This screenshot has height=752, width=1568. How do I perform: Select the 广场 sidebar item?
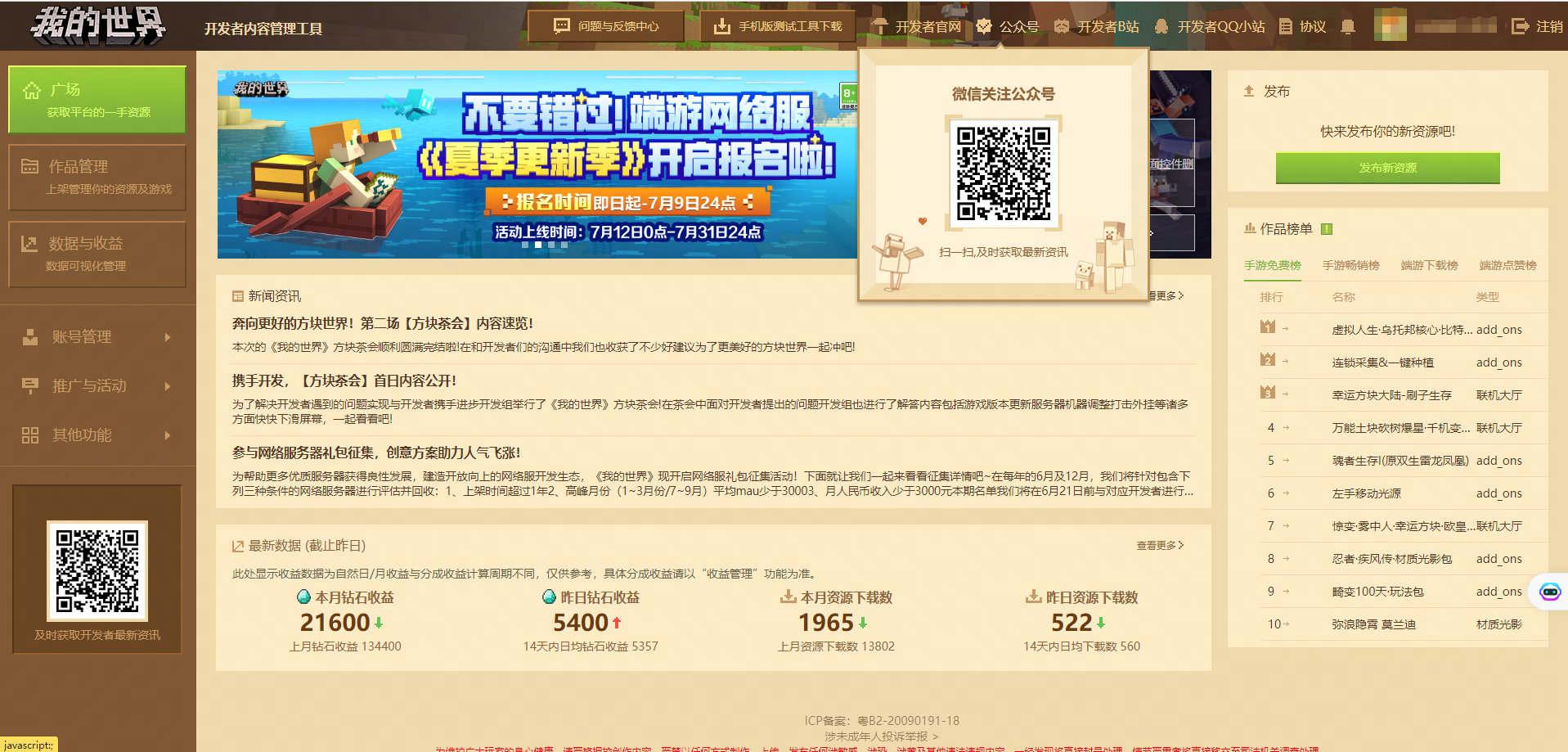point(97,99)
